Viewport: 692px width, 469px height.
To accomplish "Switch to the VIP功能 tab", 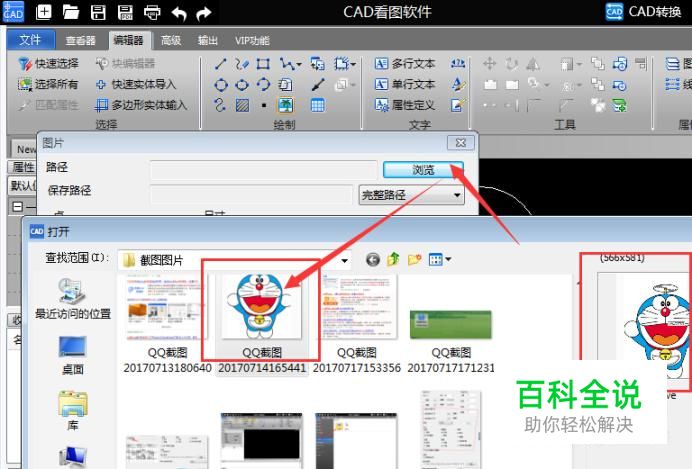I will tap(252, 41).
